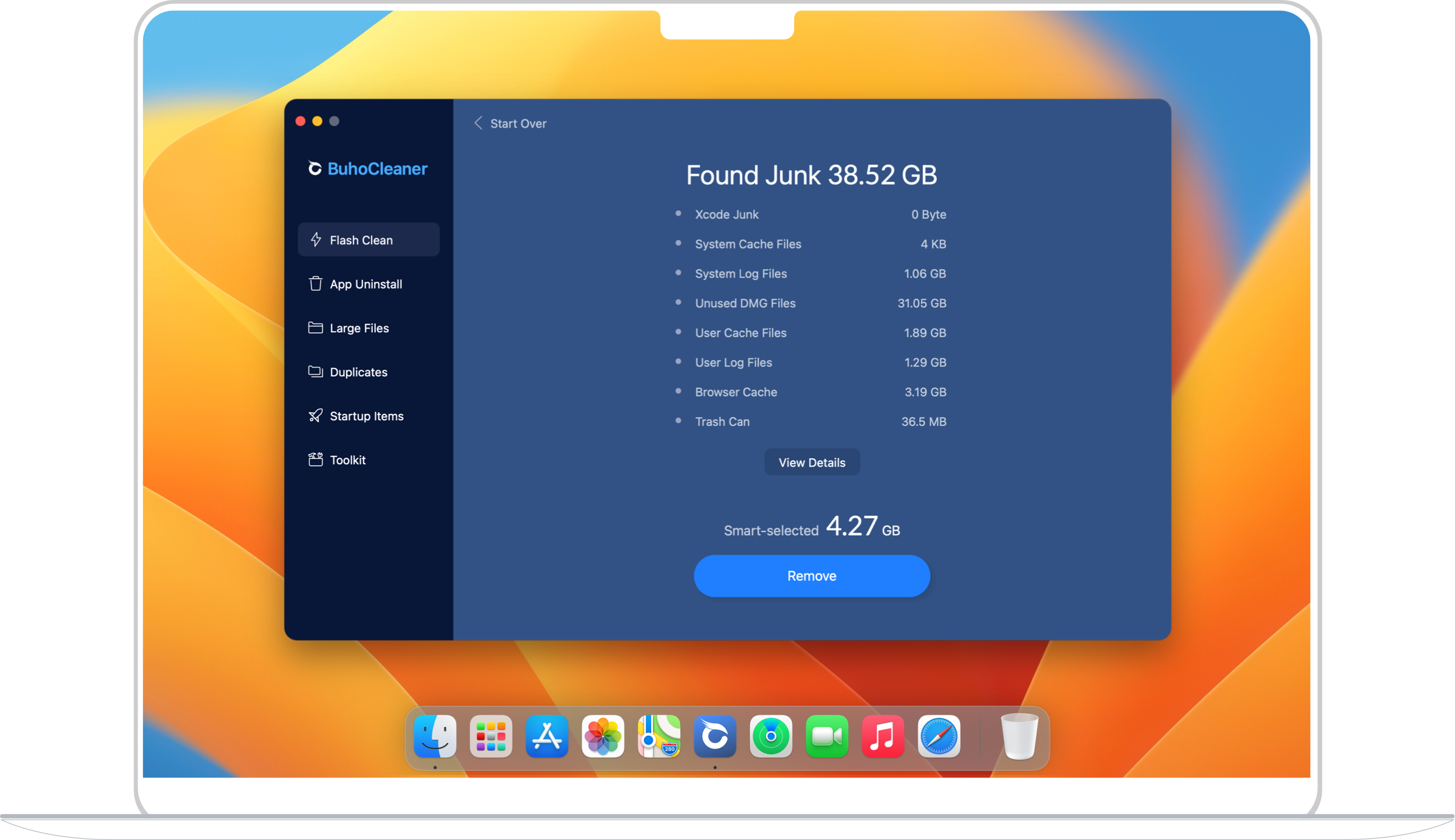1455x840 pixels.
Task: Click the Smart-selected 4.27 GB label
Action: pos(812,526)
